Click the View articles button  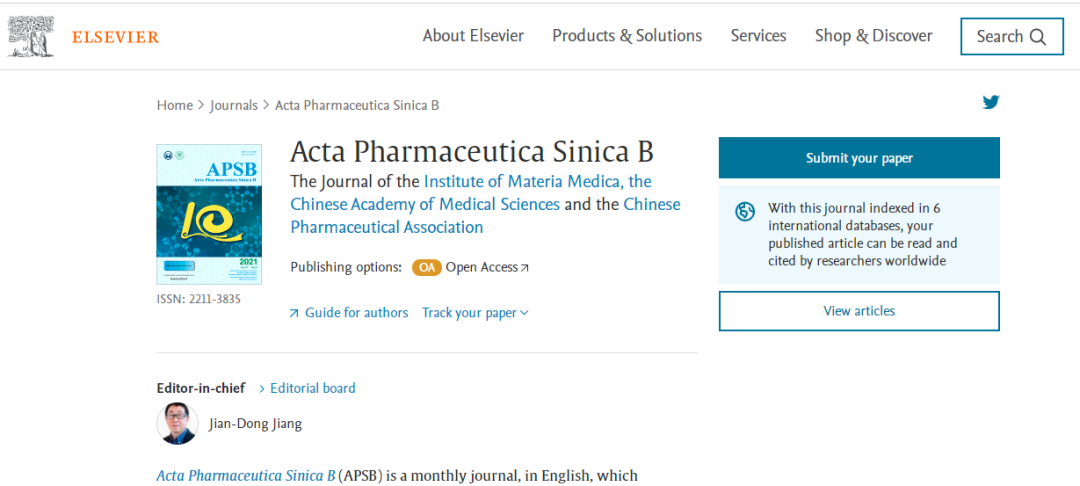tap(859, 311)
